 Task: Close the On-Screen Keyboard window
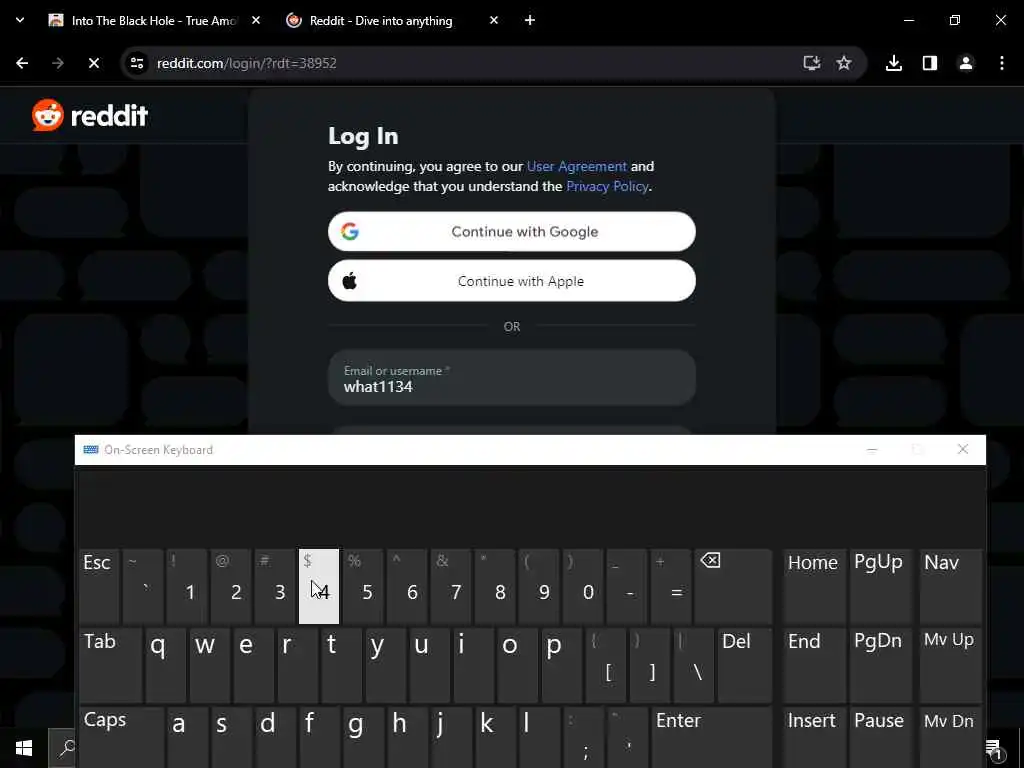point(963,449)
